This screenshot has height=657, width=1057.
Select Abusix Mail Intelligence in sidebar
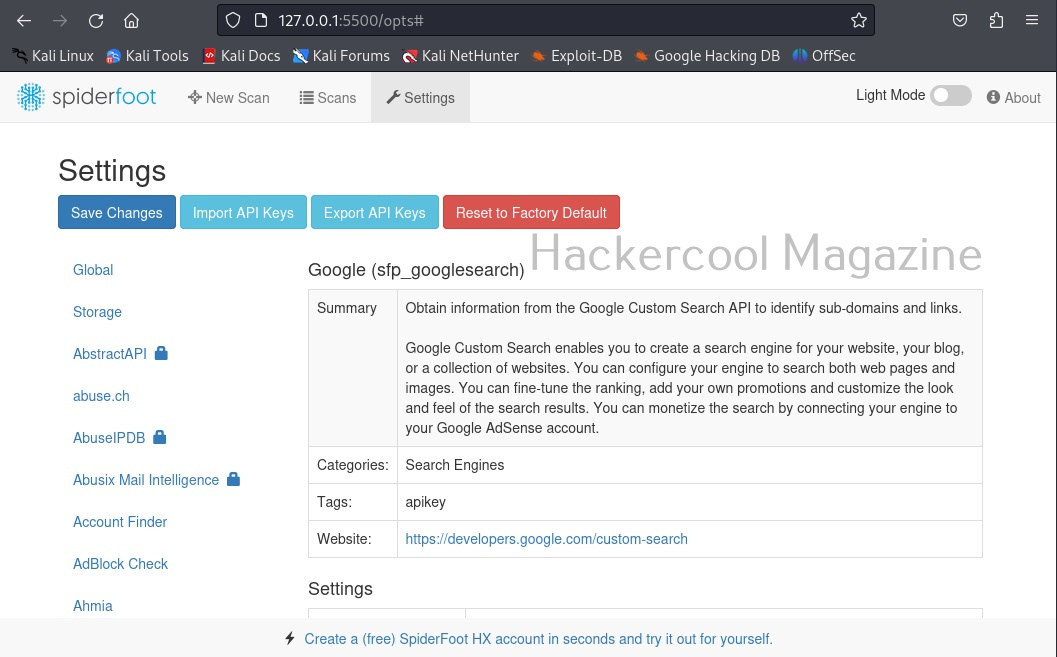pyautogui.click(x=146, y=480)
